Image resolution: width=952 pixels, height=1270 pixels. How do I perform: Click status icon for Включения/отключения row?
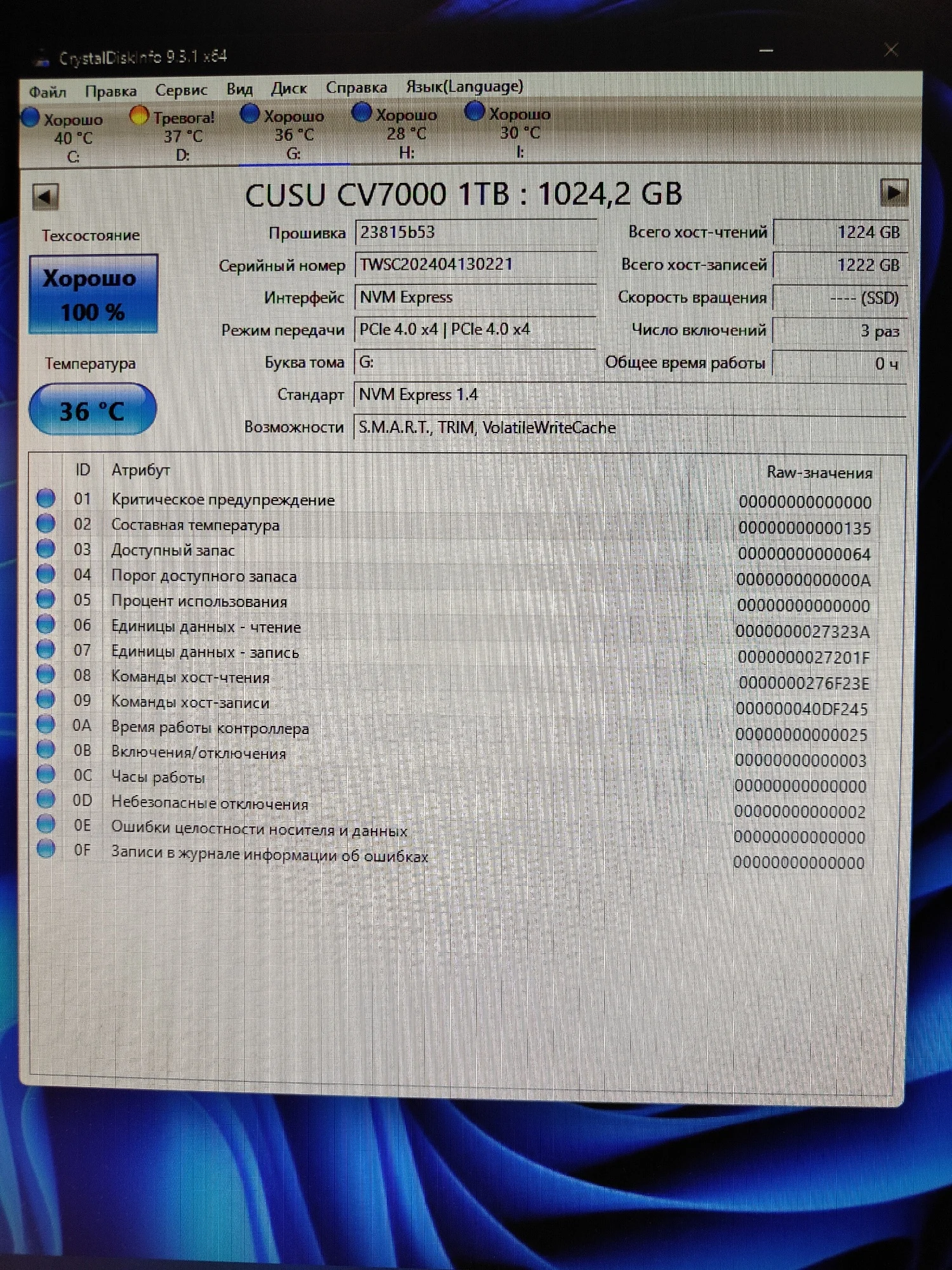click(x=46, y=750)
